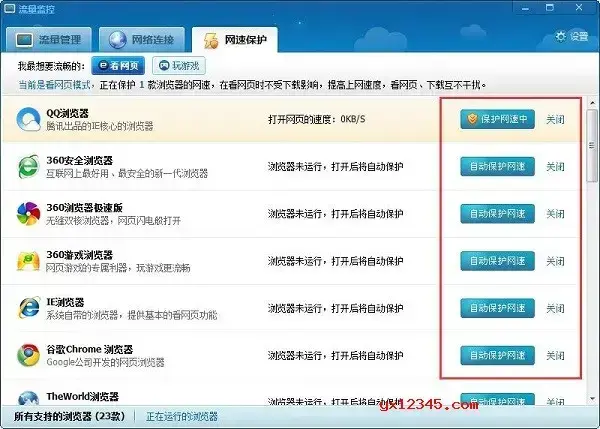Click the 360安全浏览器 icon

[x=28, y=166]
